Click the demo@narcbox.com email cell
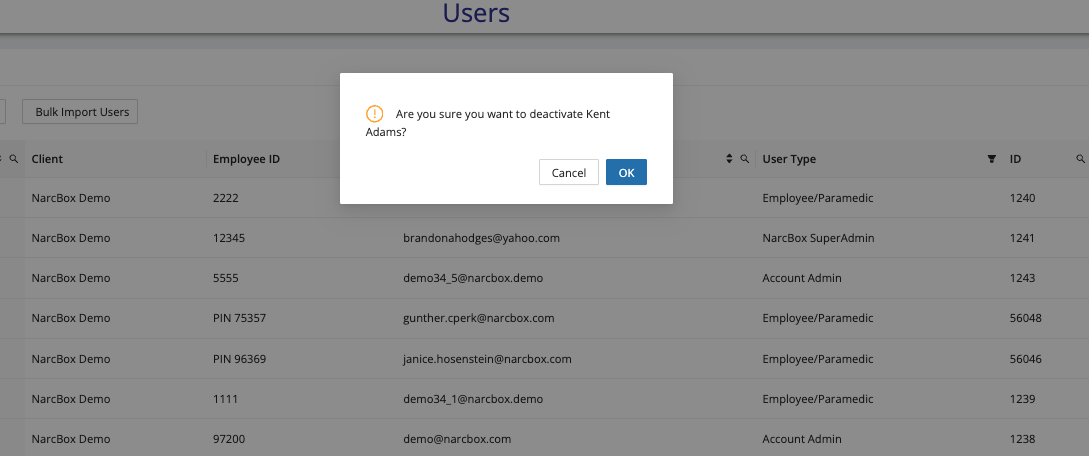 pyautogui.click(x=457, y=438)
